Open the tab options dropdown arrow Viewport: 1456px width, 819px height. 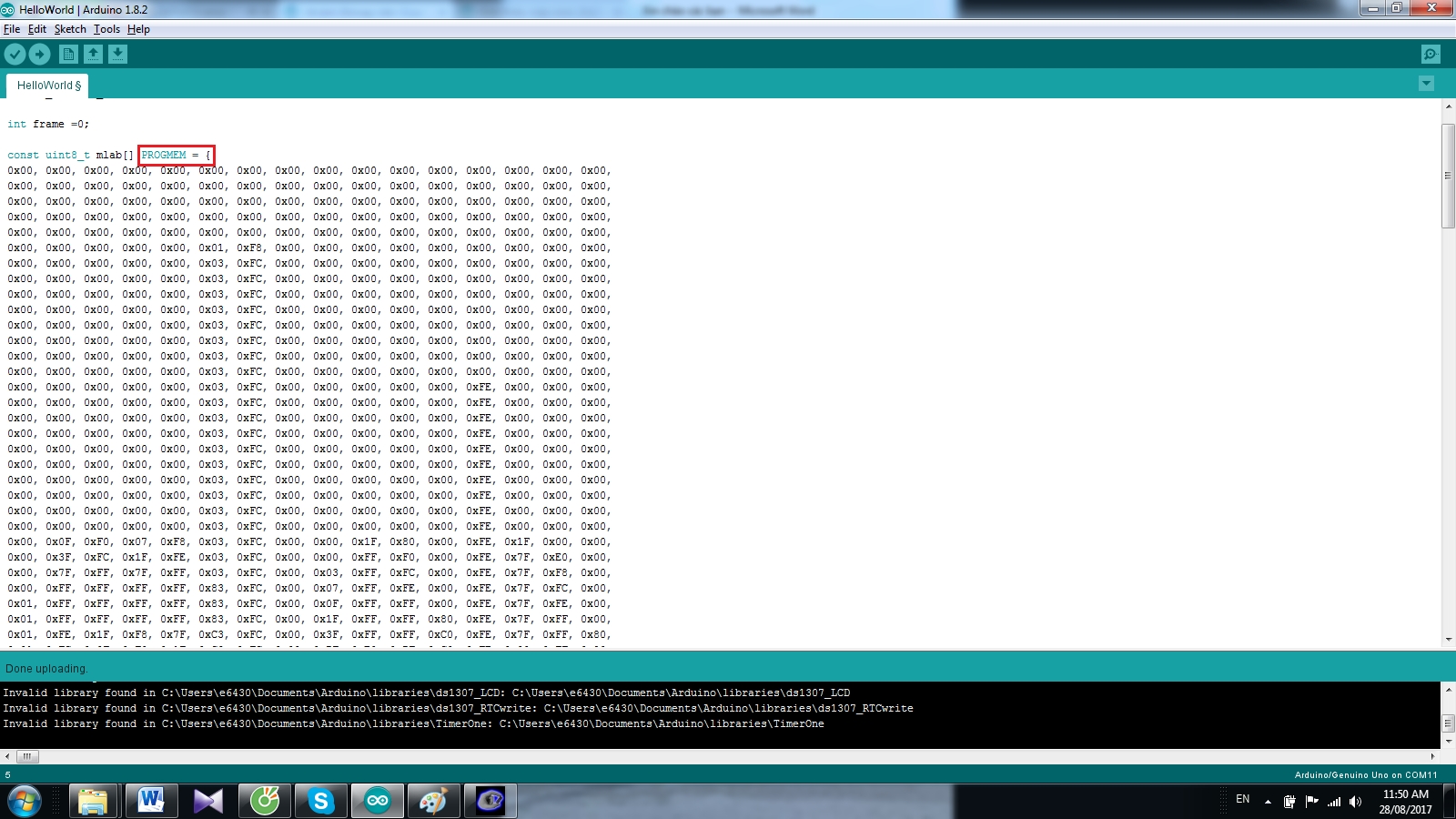click(x=1426, y=84)
